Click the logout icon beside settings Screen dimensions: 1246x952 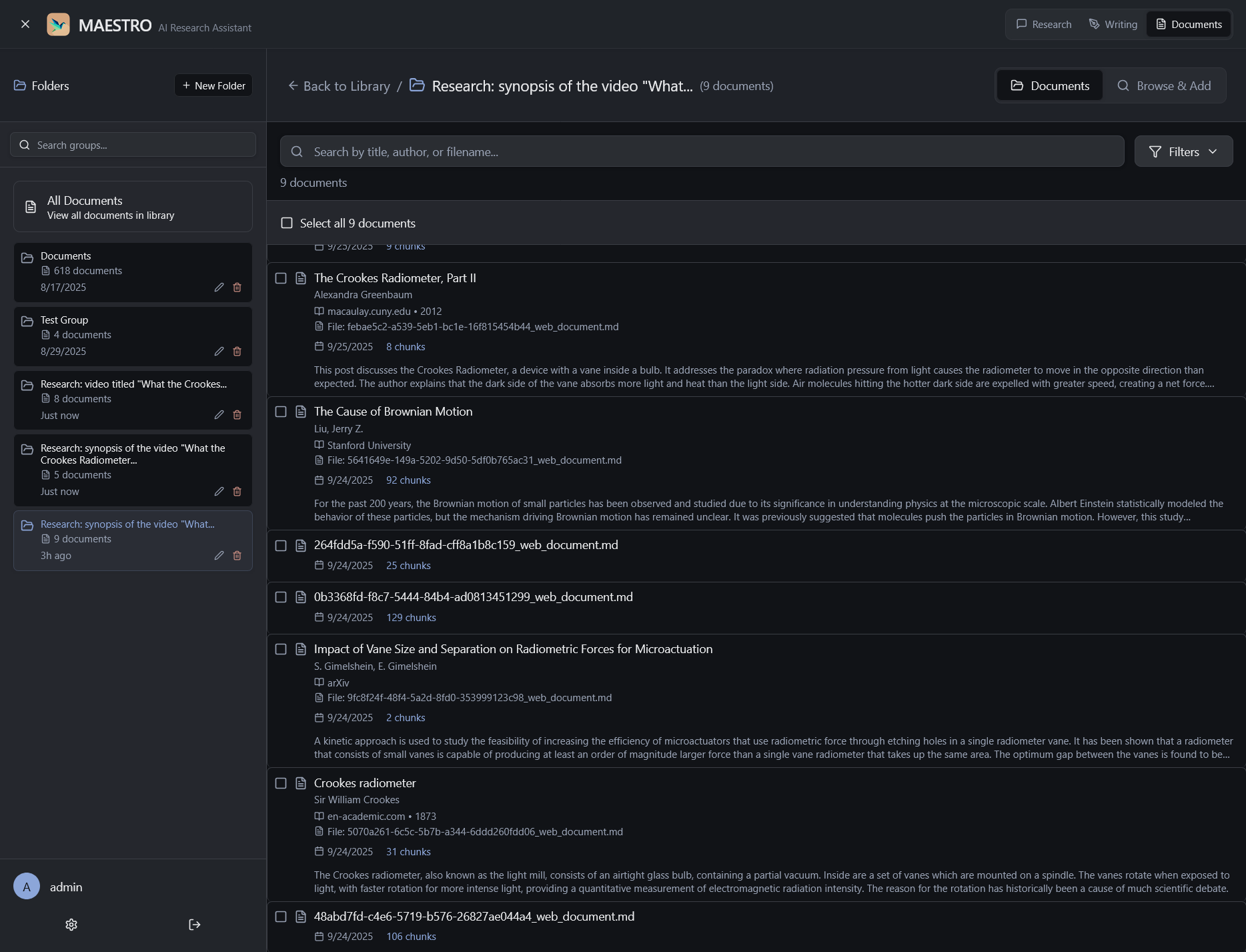tap(194, 925)
